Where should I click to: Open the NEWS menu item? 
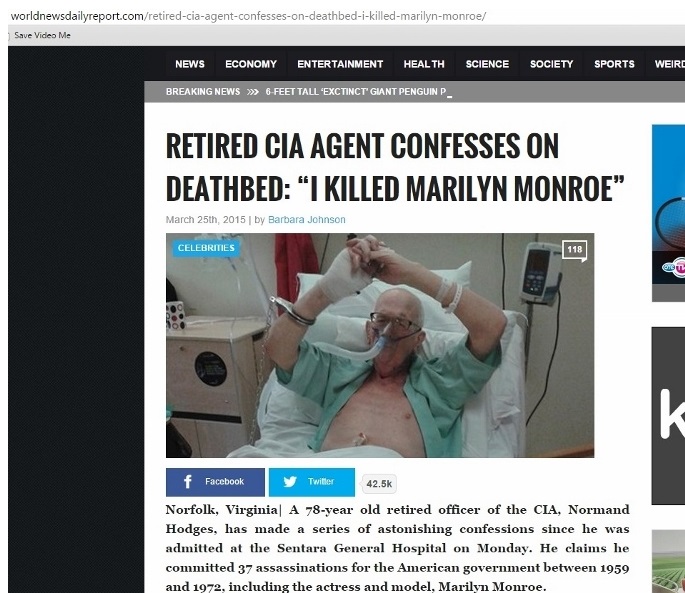click(x=190, y=64)
